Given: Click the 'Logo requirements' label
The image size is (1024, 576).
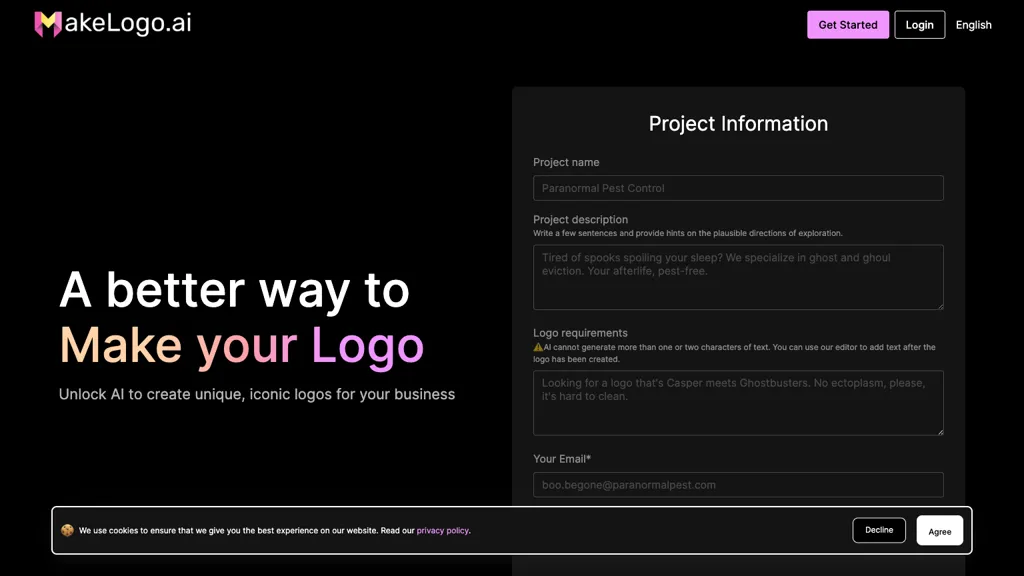Looking at the screenshot, I should coord(580,333).
